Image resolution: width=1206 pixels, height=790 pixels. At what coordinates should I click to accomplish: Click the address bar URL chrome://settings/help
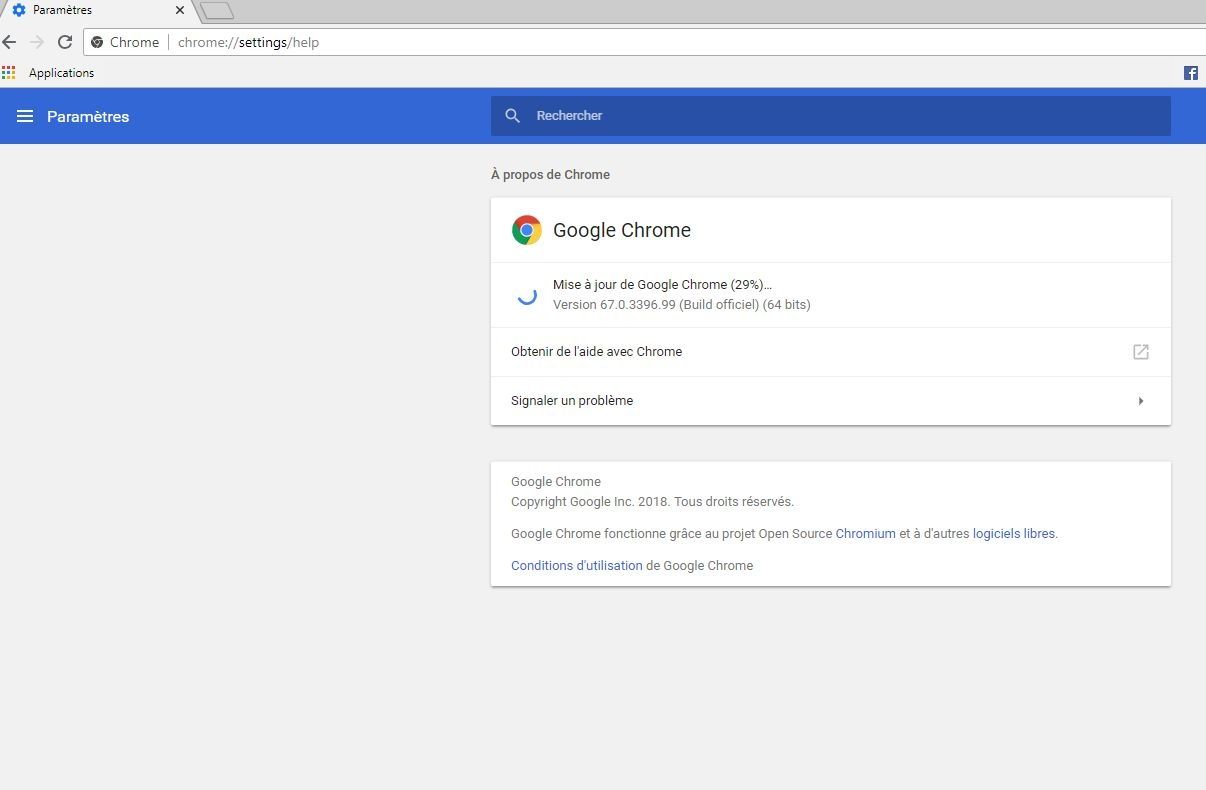[249, 42]
